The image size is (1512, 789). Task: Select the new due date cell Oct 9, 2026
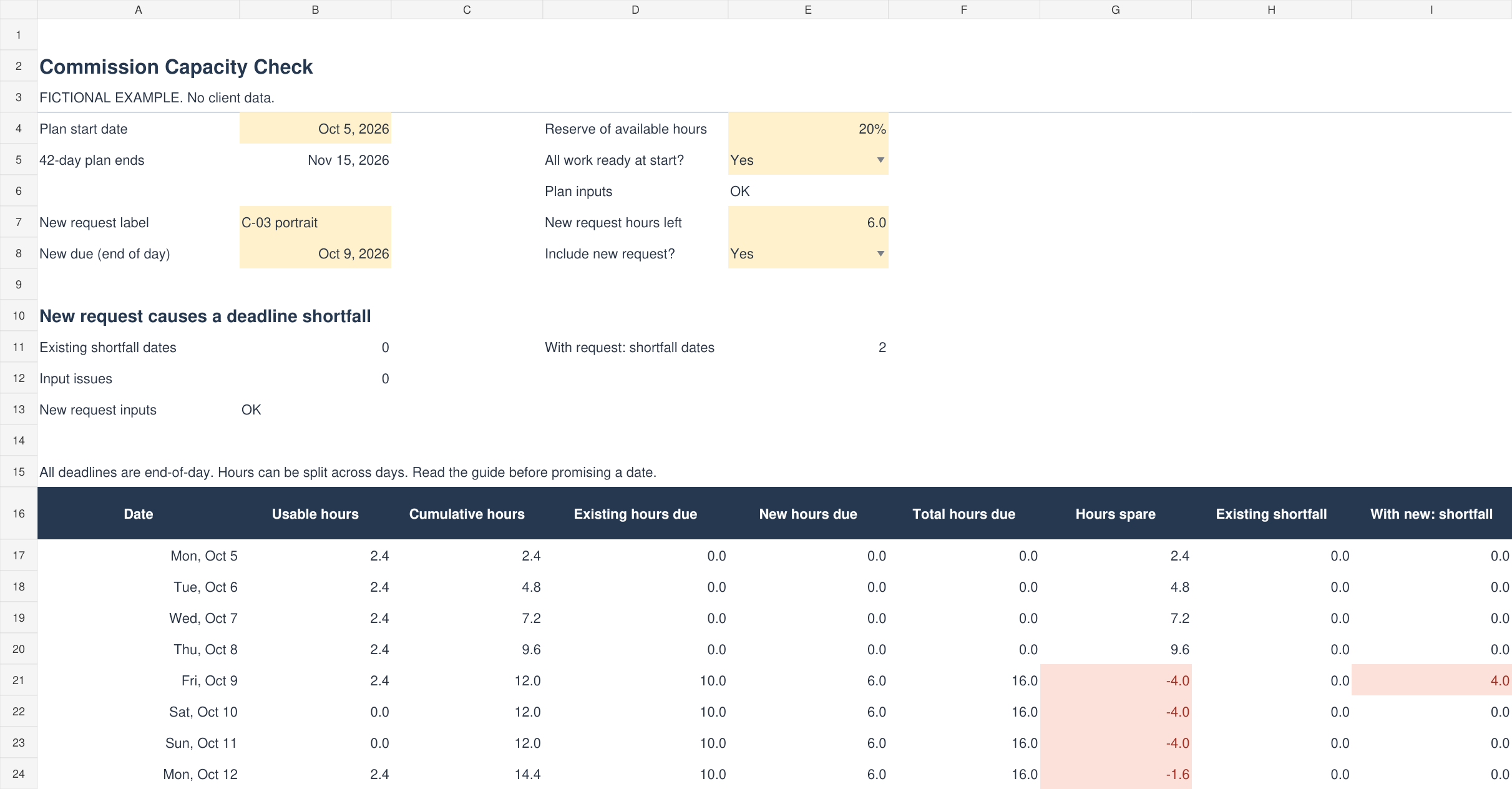click(x=315, y=253)
